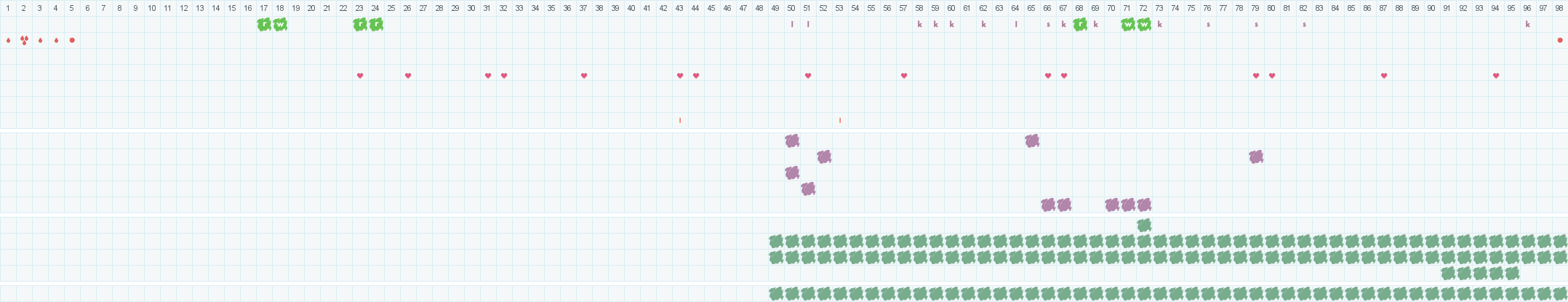Click the triple-drop heavy bleeding icon on day 2
The height and width of the screenshot is (302, 1568).
pyautogui.click(x=24, y=40)
